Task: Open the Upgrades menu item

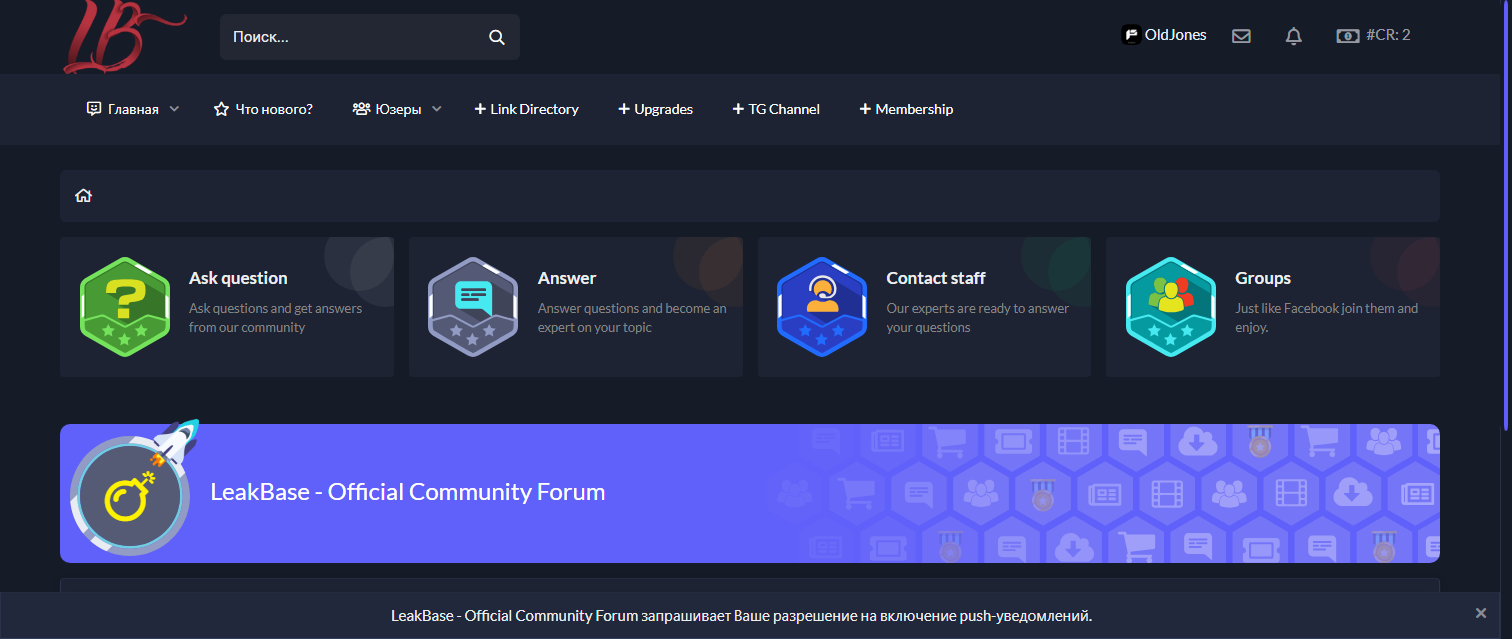Action: (655, 109)
